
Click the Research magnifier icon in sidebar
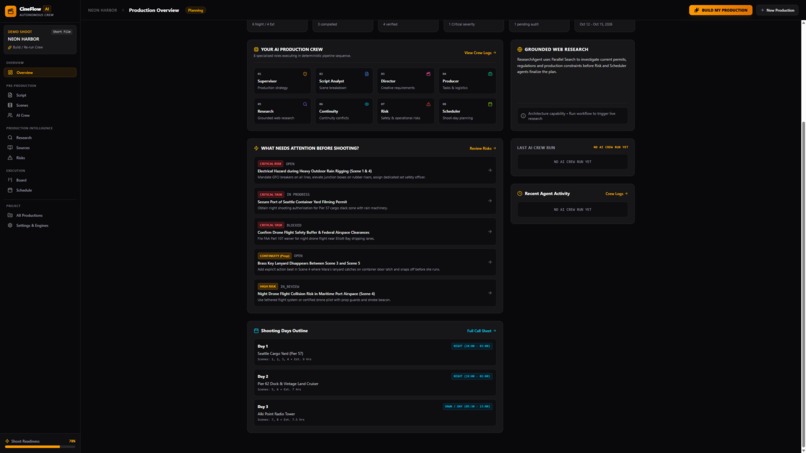[10, 137]
